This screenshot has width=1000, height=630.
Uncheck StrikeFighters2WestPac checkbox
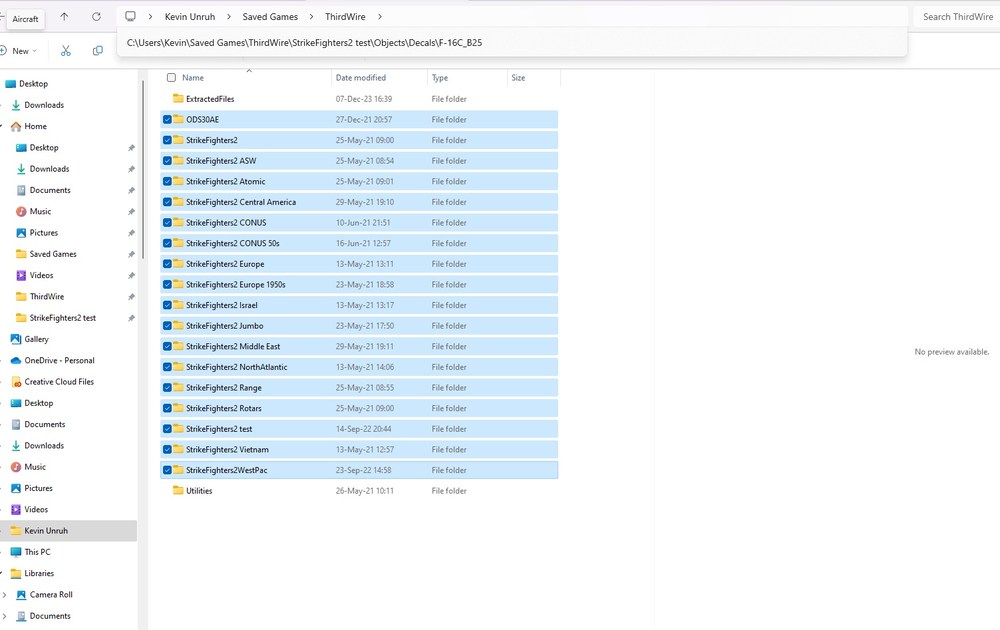click(167, 470)
